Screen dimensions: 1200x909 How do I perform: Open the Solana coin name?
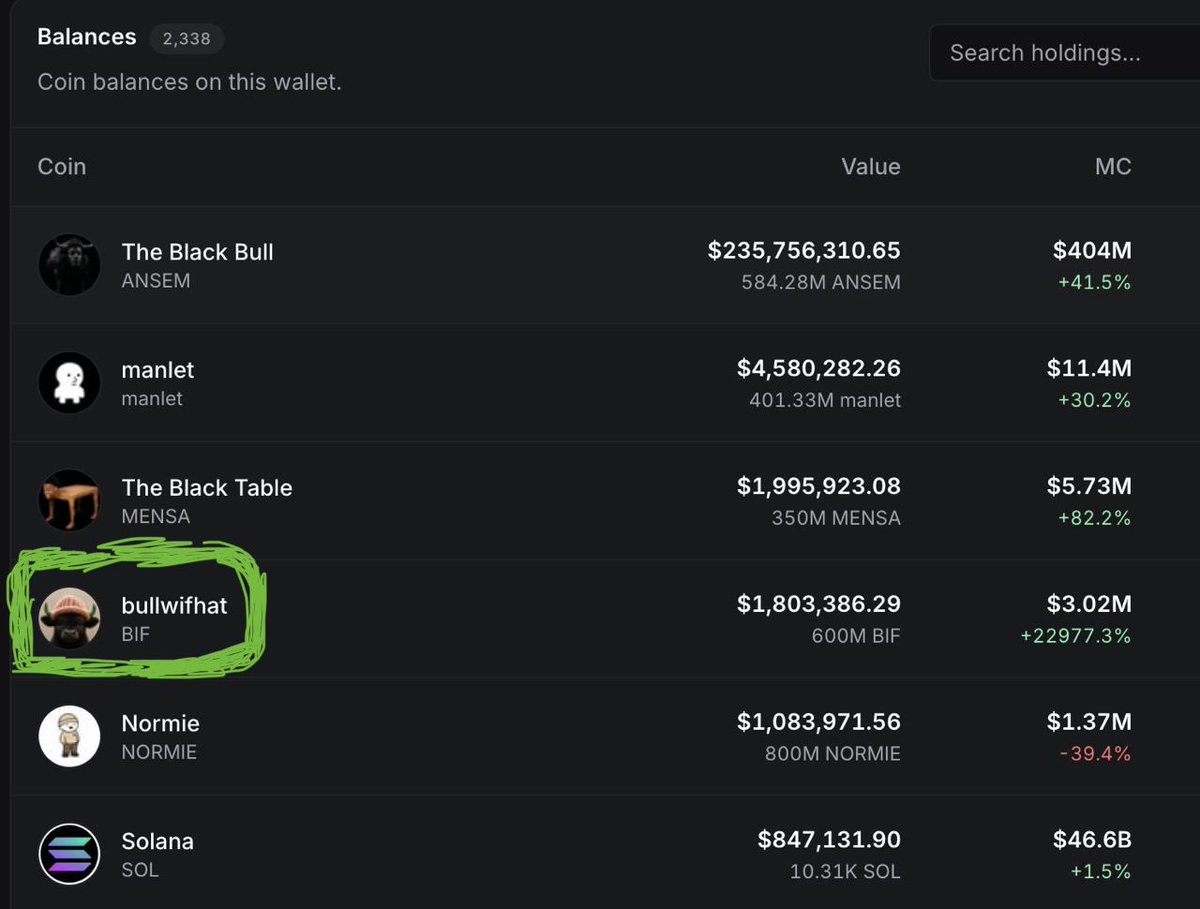(157, 841)
